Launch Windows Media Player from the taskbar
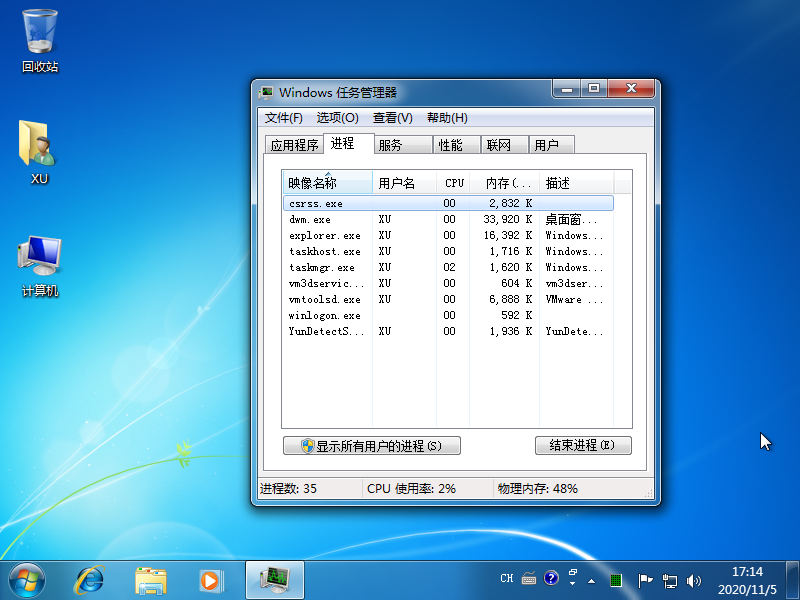This screenshot has width=800, height=600. pyautogui.click(x=210, y=578)
